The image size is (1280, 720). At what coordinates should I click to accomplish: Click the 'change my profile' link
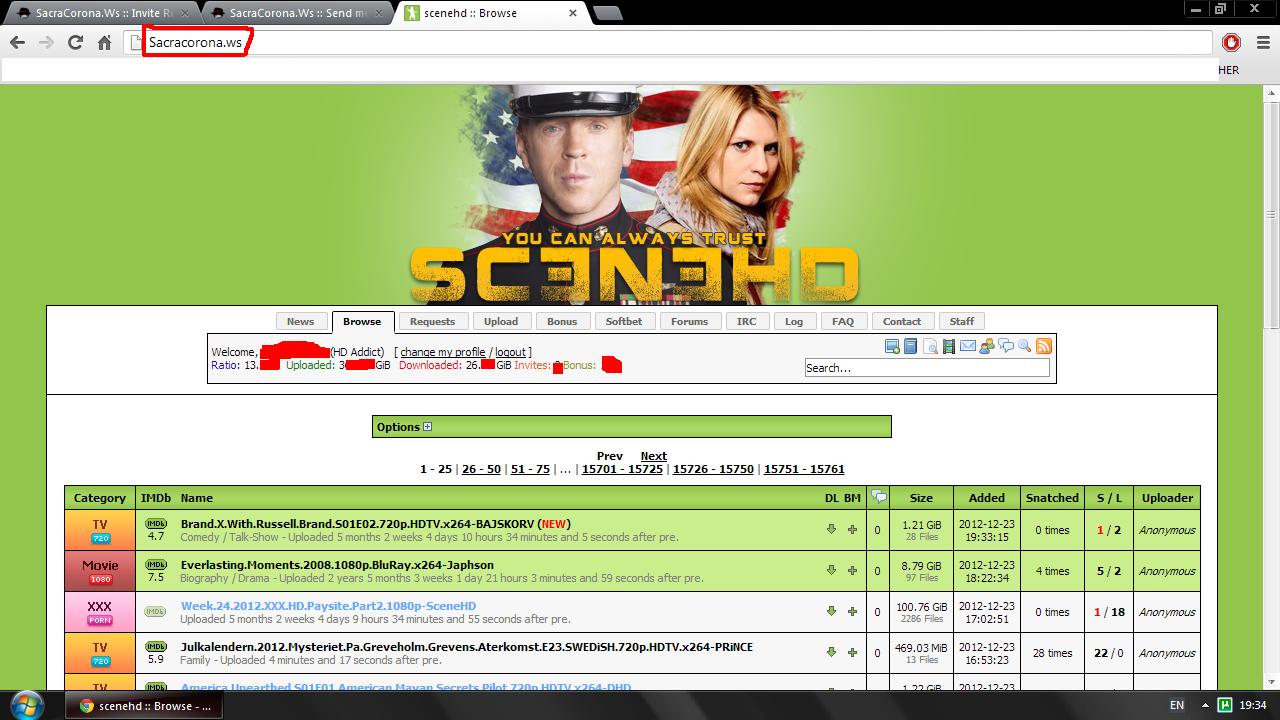pos(443,352)
